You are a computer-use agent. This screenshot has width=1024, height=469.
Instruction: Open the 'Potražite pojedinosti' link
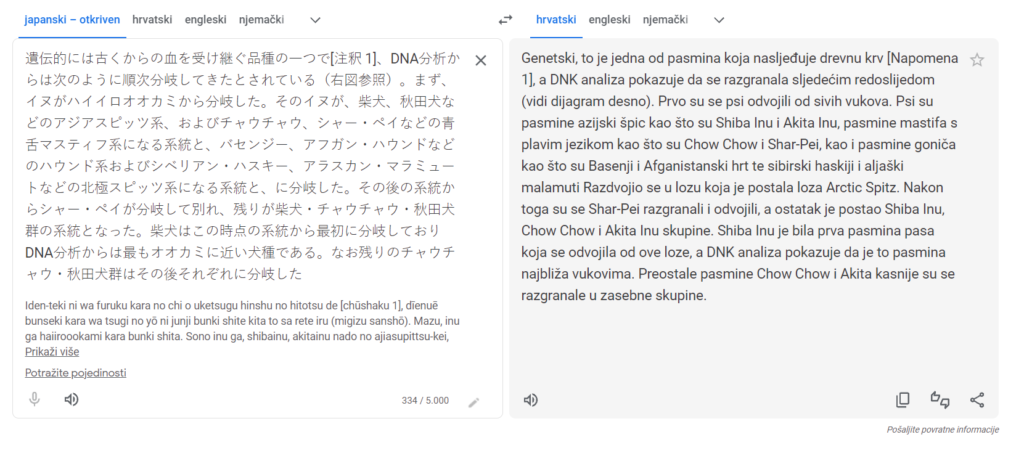point(76,373)
